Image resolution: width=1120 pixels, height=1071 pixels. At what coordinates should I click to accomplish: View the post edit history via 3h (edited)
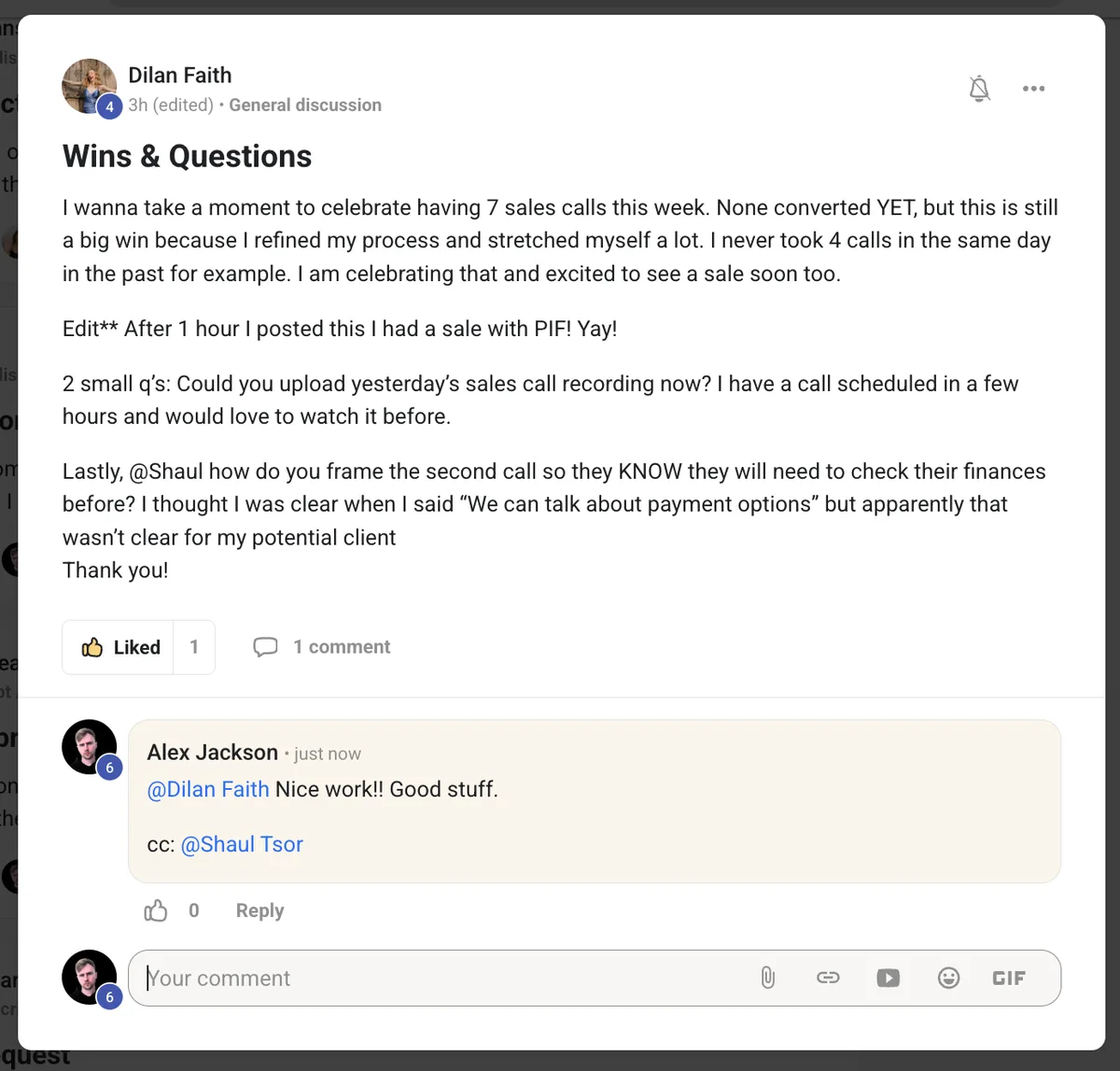tap(172, 105)
